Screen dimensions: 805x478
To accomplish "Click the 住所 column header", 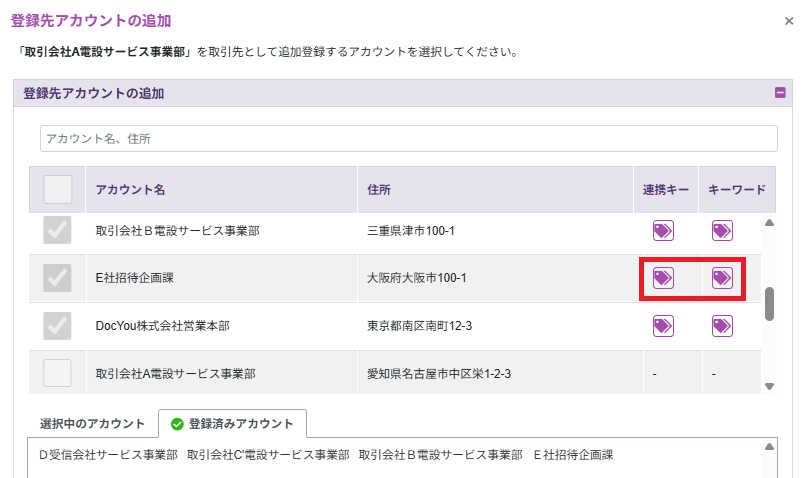I will [x=379, y=189].
